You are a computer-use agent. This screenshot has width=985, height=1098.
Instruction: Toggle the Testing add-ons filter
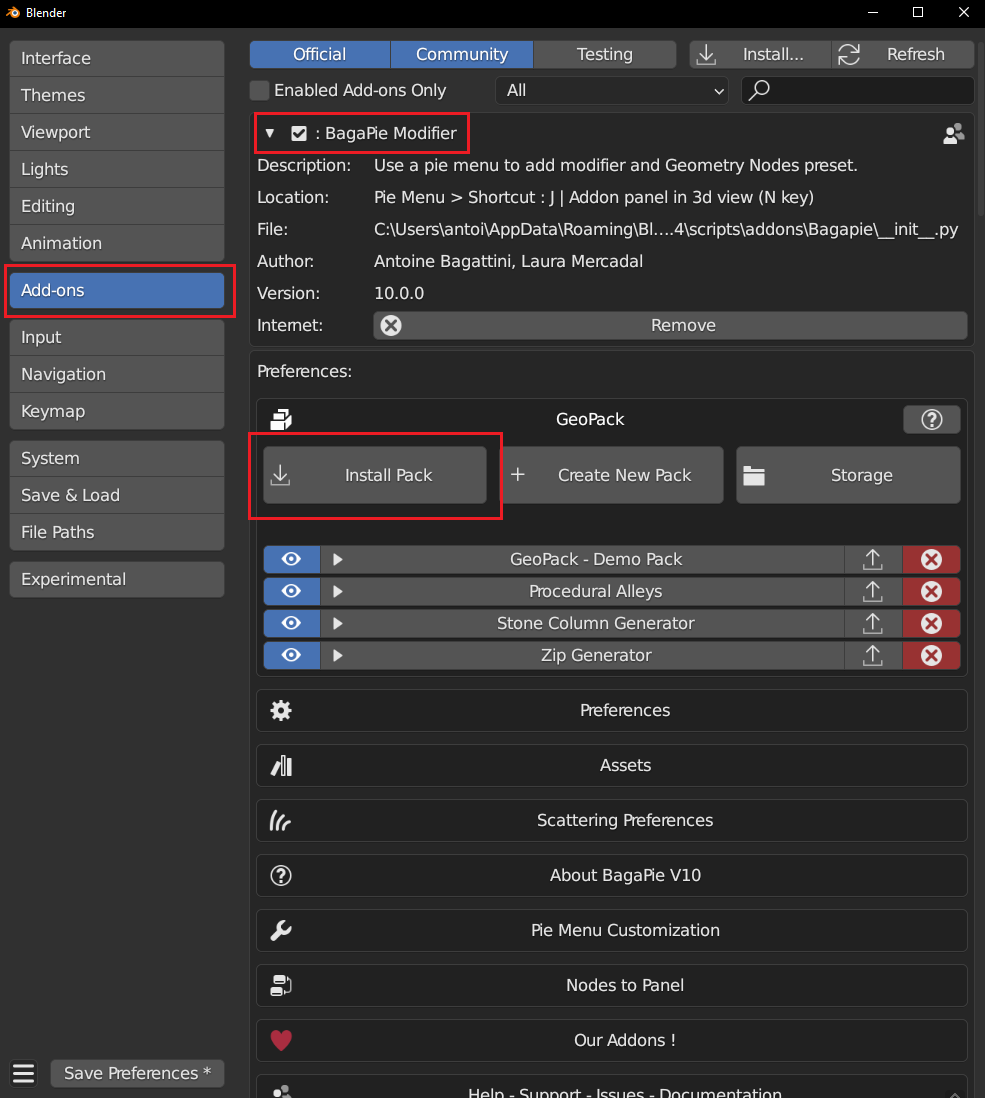[x=605, y=55]
